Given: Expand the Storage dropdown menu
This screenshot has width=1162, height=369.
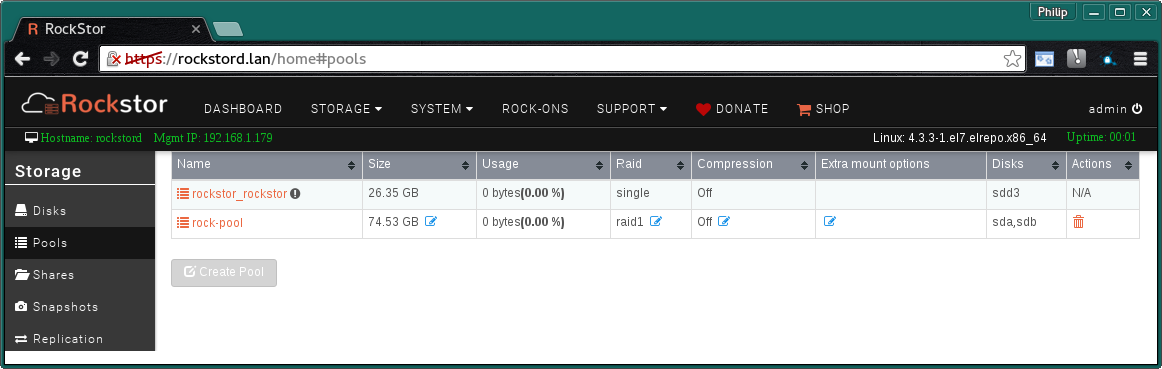Looking at the screenshot, I should (346, 109).
